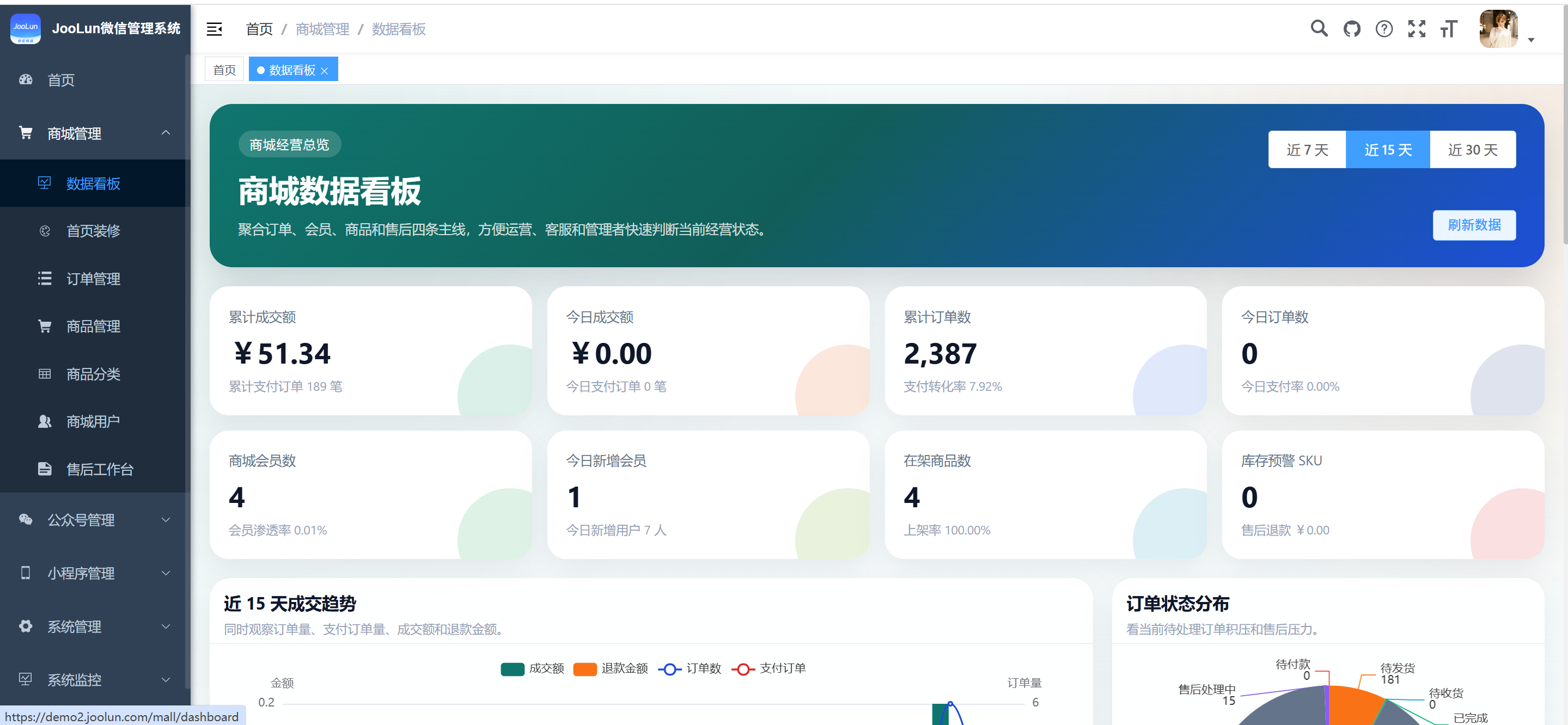Click 首页装修 sidebar item
This screenshot has width=1568, height=725.
[x=95, y=231]
